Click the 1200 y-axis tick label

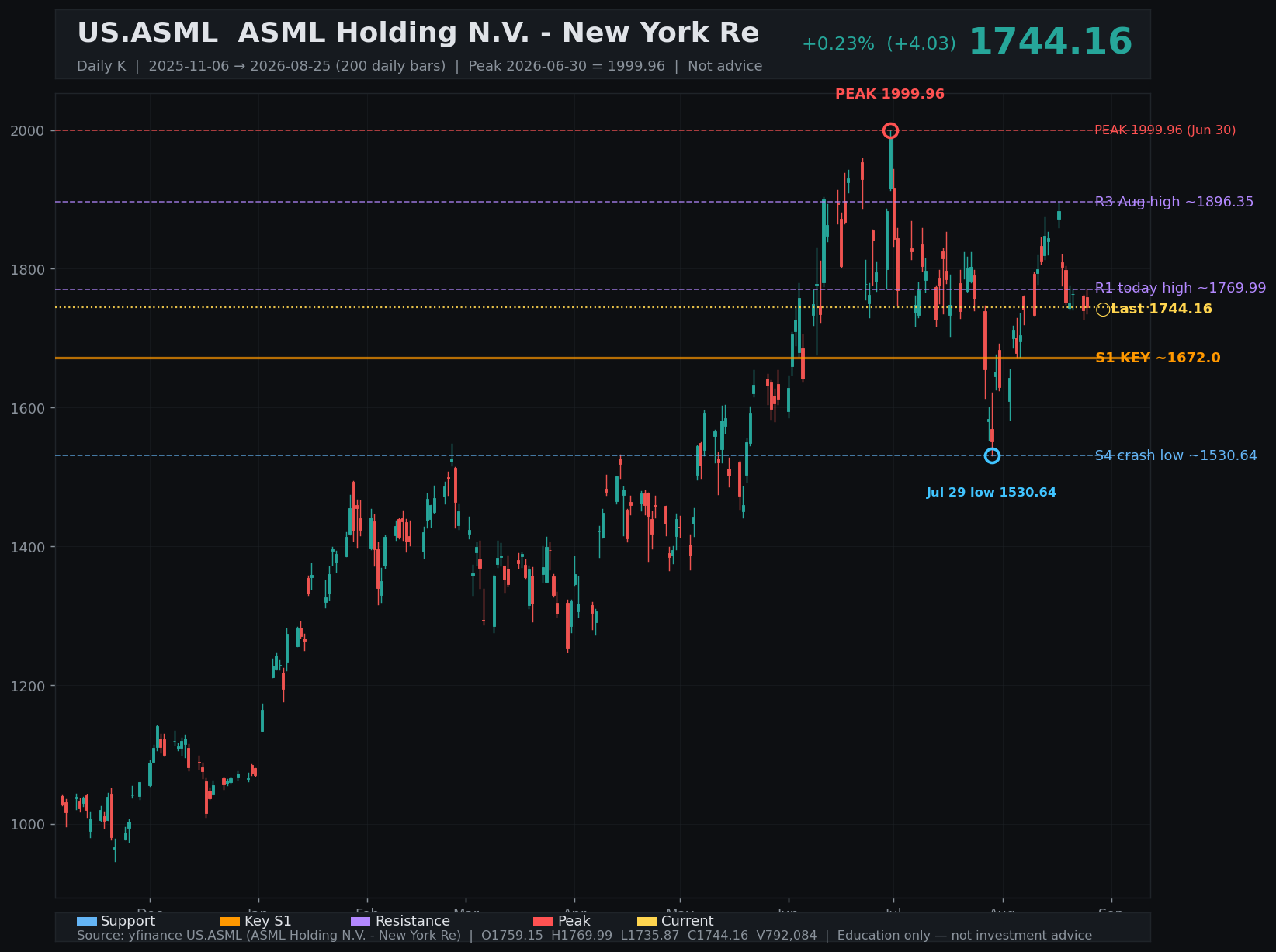click(28, 686)
